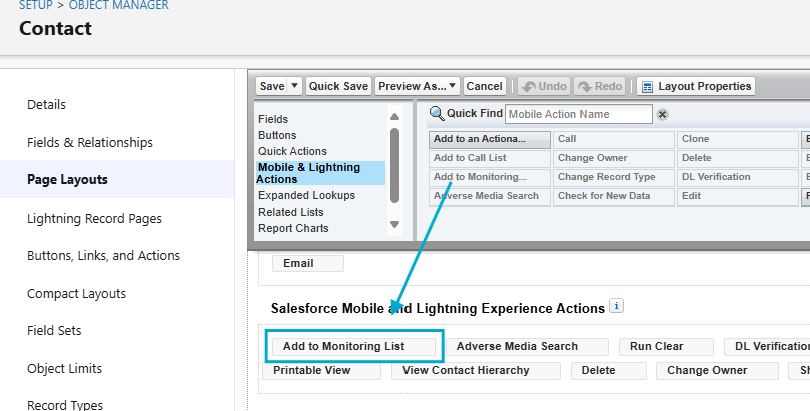
Task: Open Compact Layouts in sidebar
Action: point(76,293)
